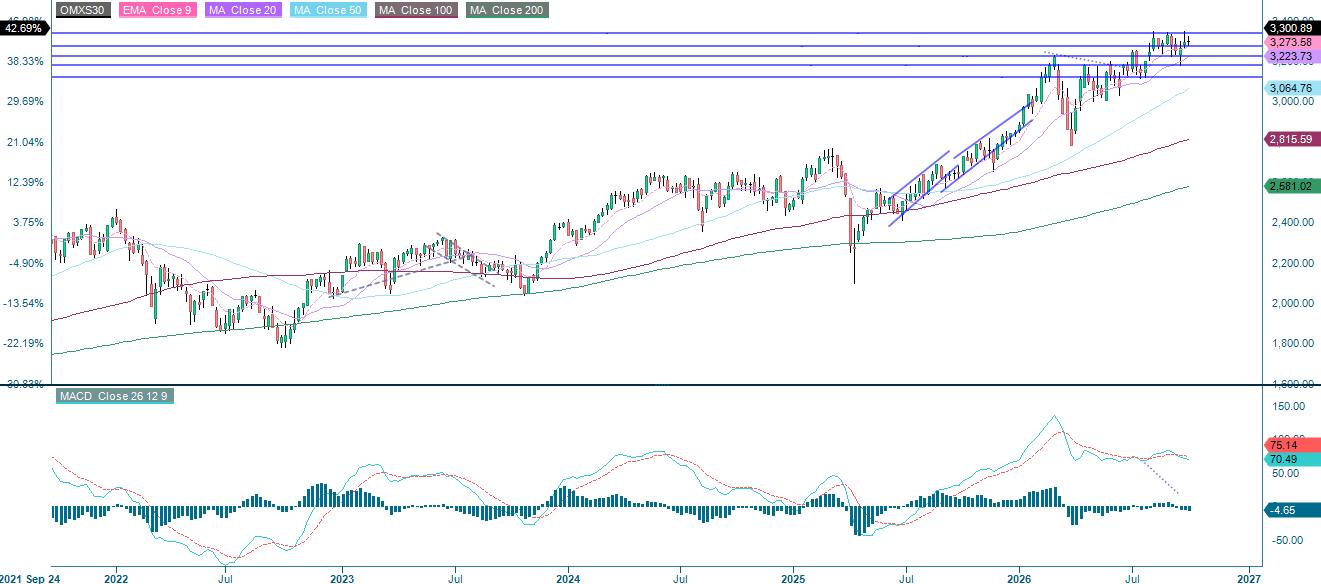The height and width of the screenshot is (584, 1321).
Task: Click the 12.39% percent scale label
Action: [25, 182]
